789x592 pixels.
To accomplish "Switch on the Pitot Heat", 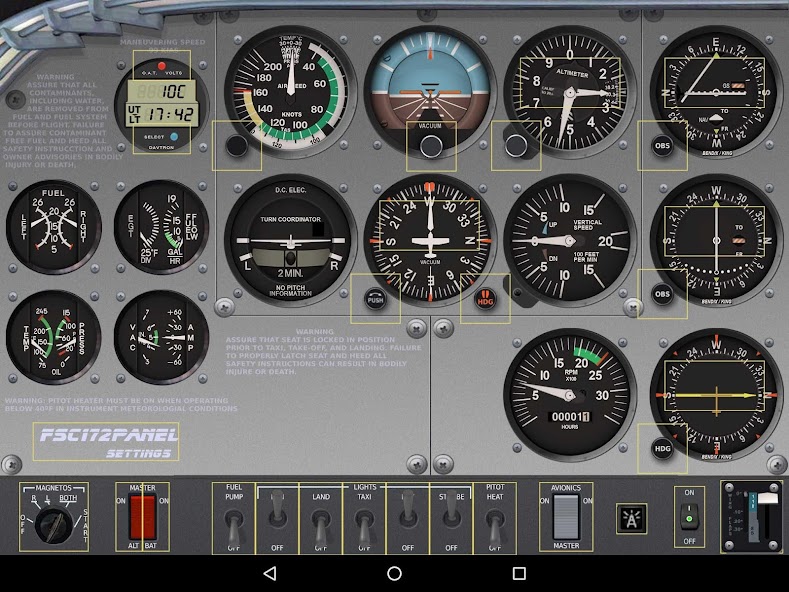I will point(494,521).
